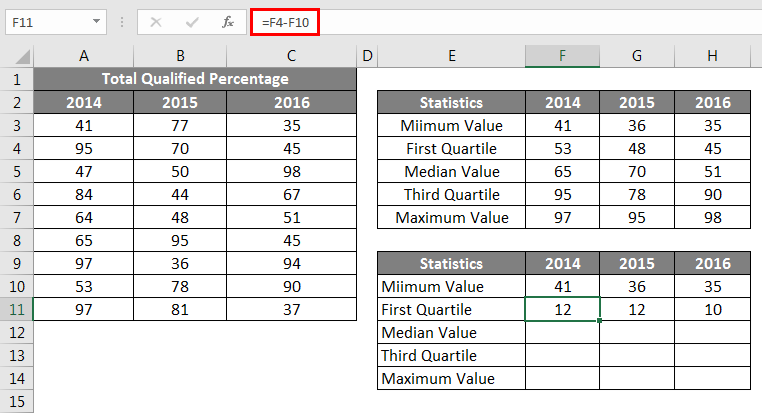Select row 2 header
762x413 pixels.
tap(17, 103)
